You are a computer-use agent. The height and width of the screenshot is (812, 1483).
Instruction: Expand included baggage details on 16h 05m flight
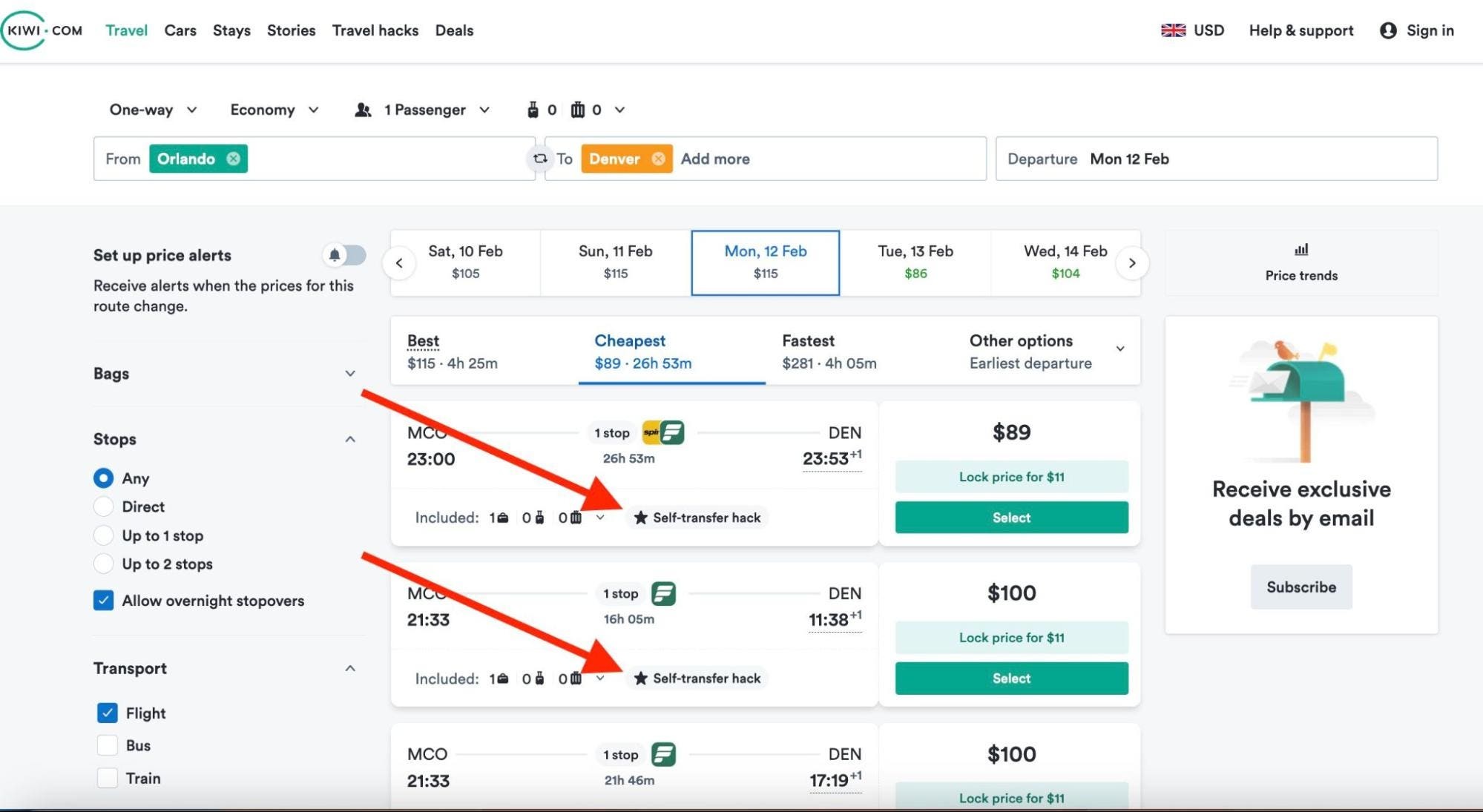coord(600,679)
